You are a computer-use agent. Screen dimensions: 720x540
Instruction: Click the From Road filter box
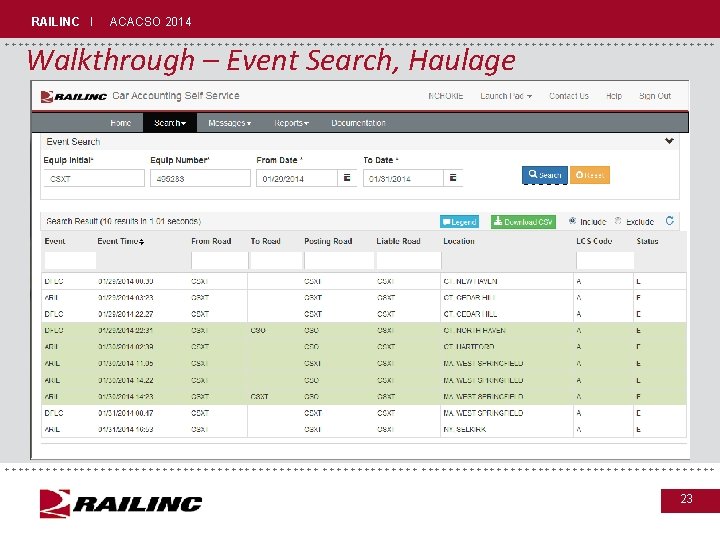[219, 260]
